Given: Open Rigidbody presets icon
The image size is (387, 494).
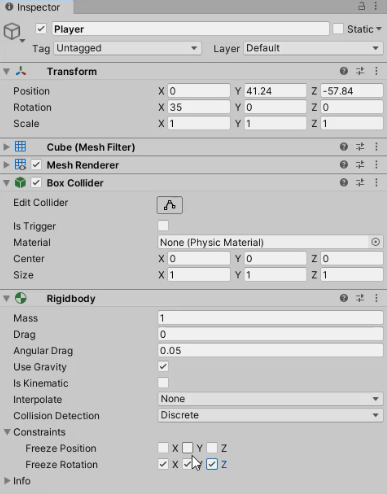Looking at the screenshot, I should (360, 298).
